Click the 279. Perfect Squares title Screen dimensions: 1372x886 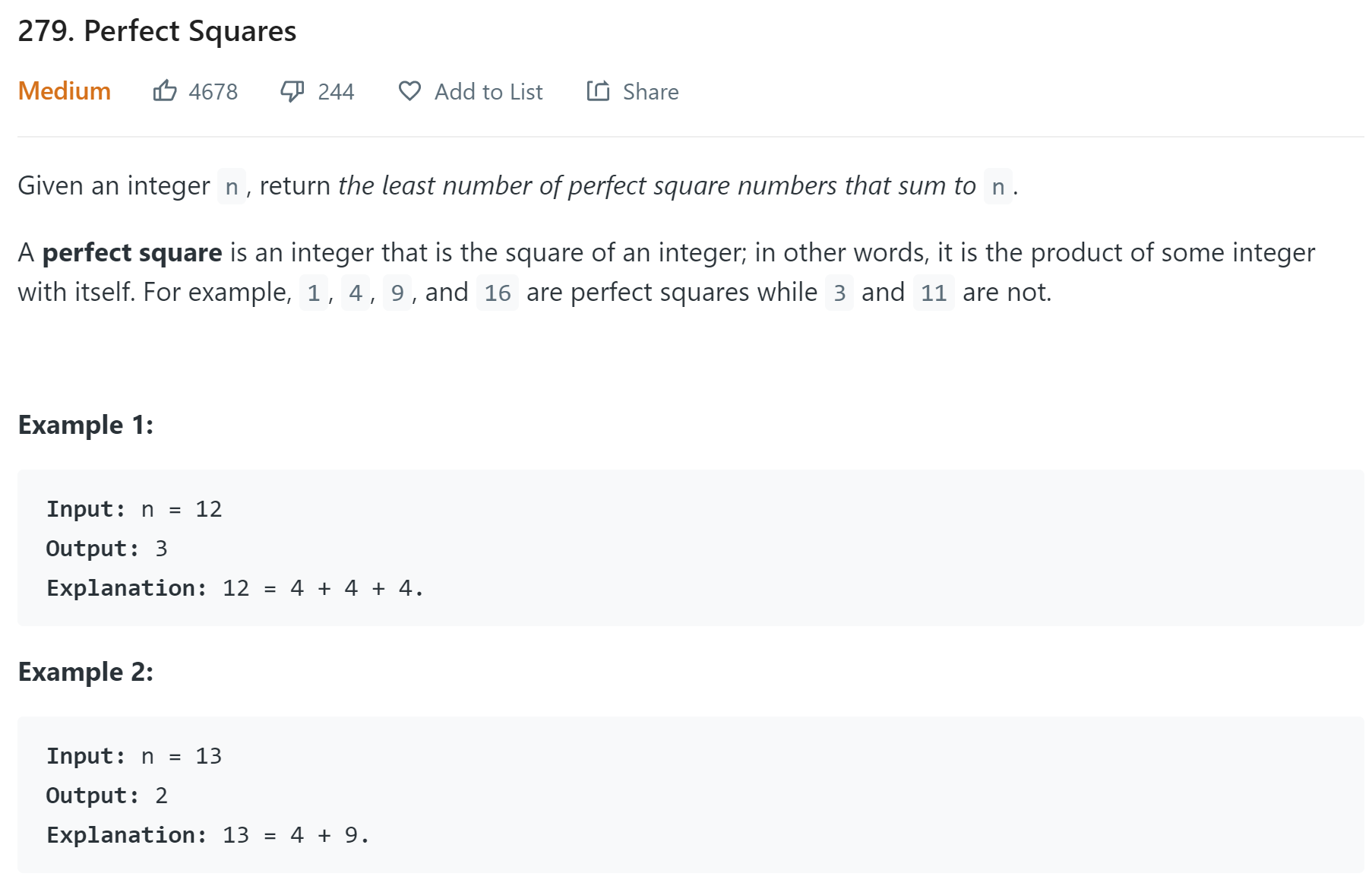click(157, 31)
